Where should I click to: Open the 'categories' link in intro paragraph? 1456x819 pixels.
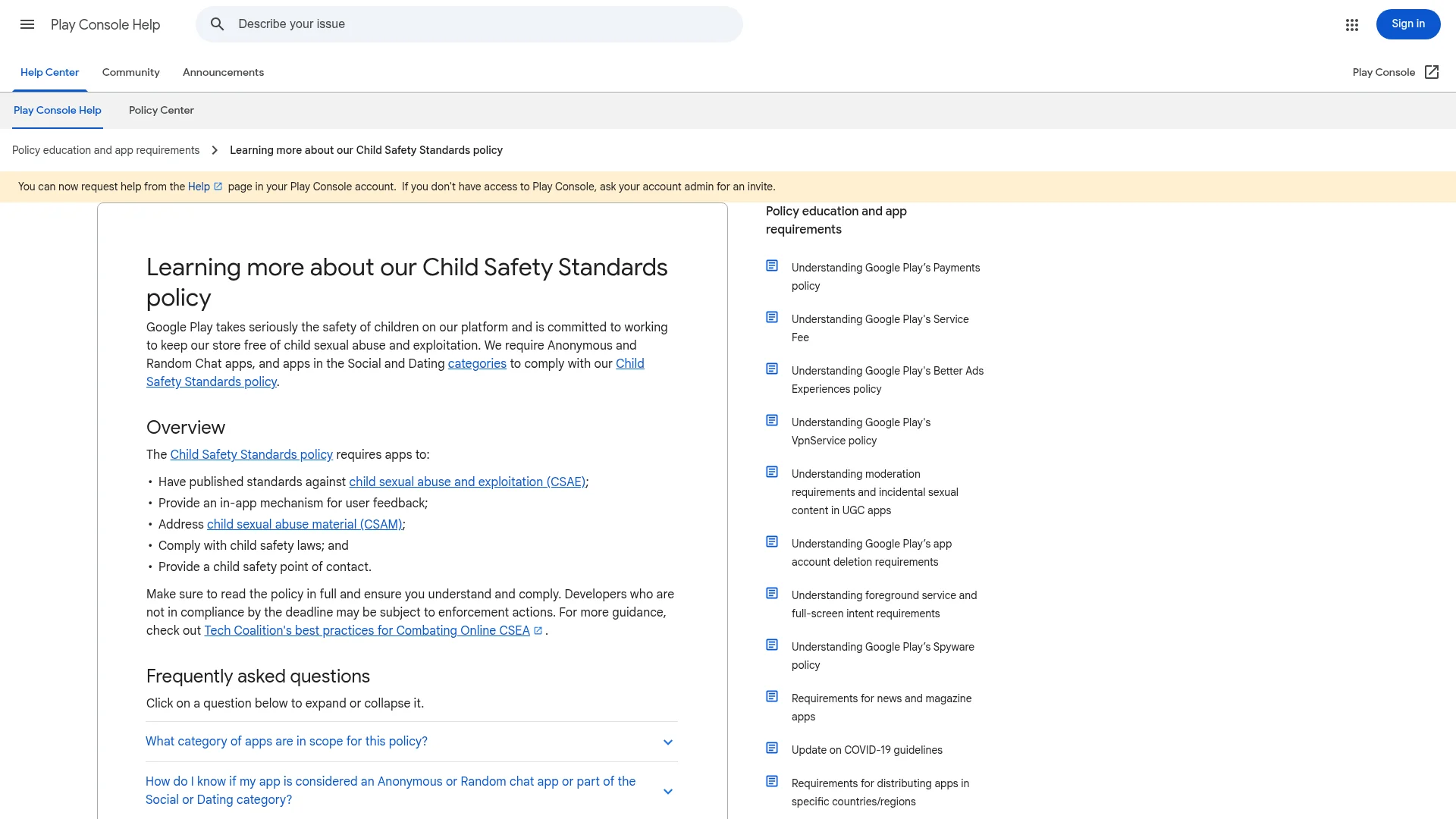click(x=477, y=364)
